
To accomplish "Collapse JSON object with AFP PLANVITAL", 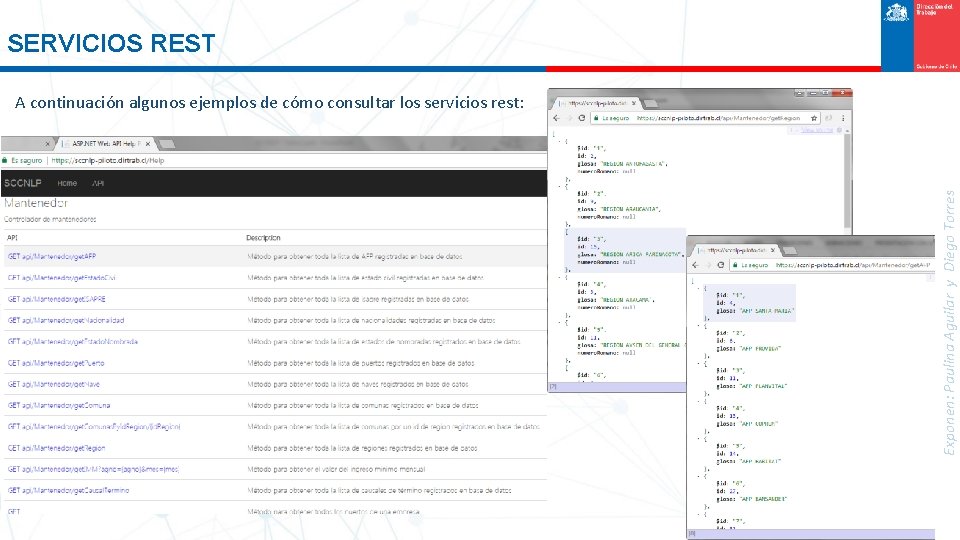I will tap(698, 364).
